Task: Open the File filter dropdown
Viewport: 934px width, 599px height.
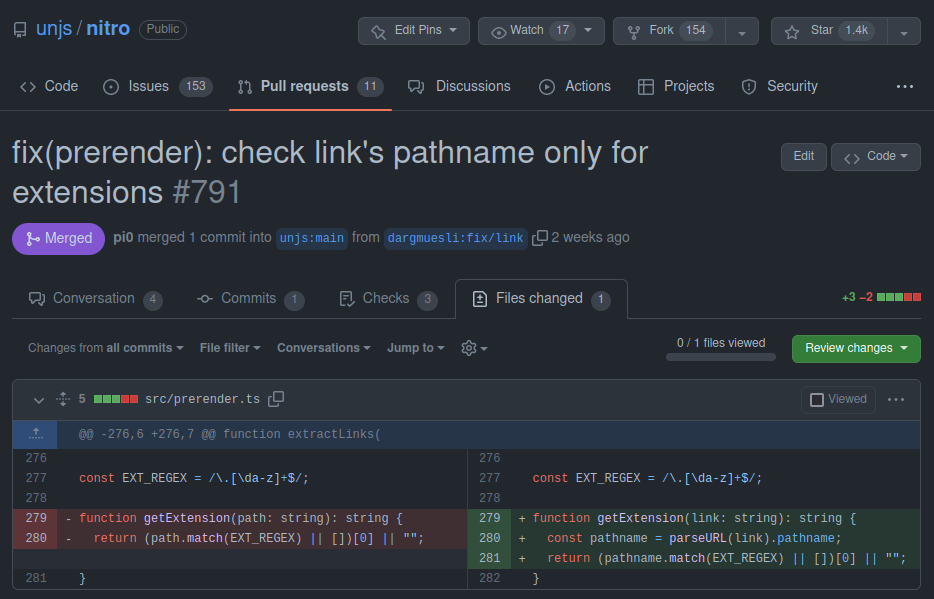Action: [x=230, y=348]
